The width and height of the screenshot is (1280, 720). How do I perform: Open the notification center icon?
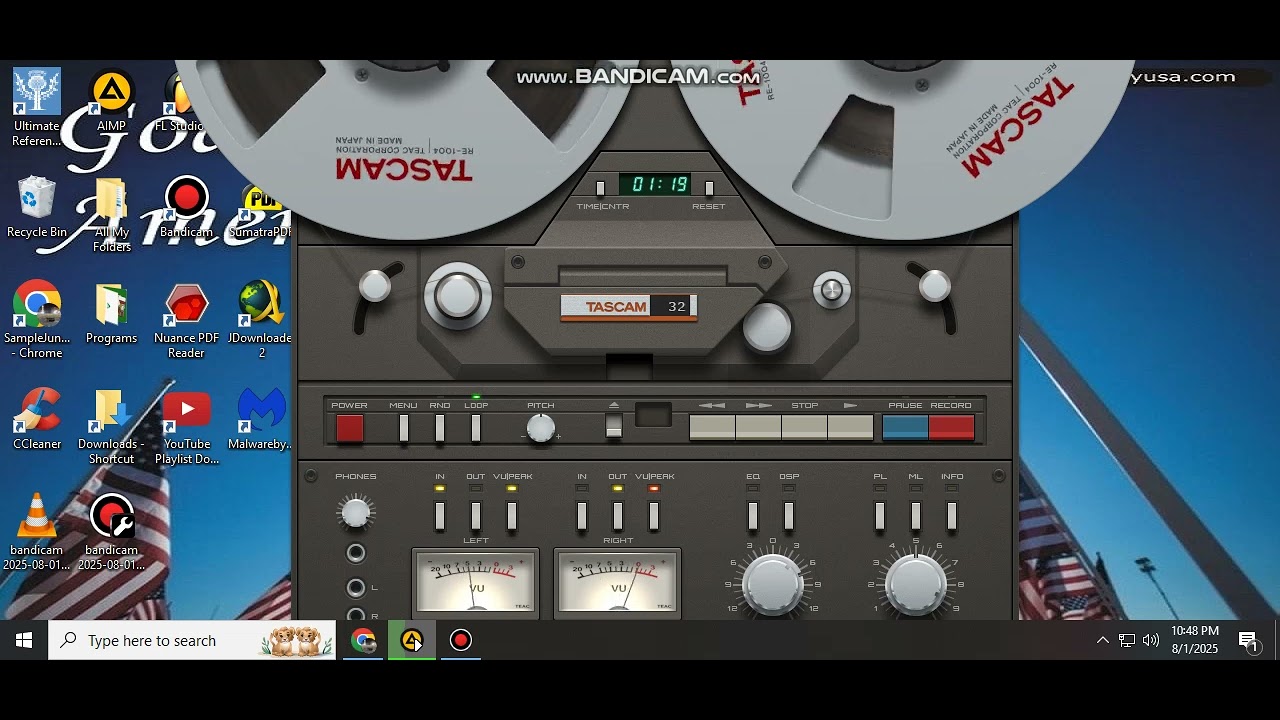coord(1248,641)
